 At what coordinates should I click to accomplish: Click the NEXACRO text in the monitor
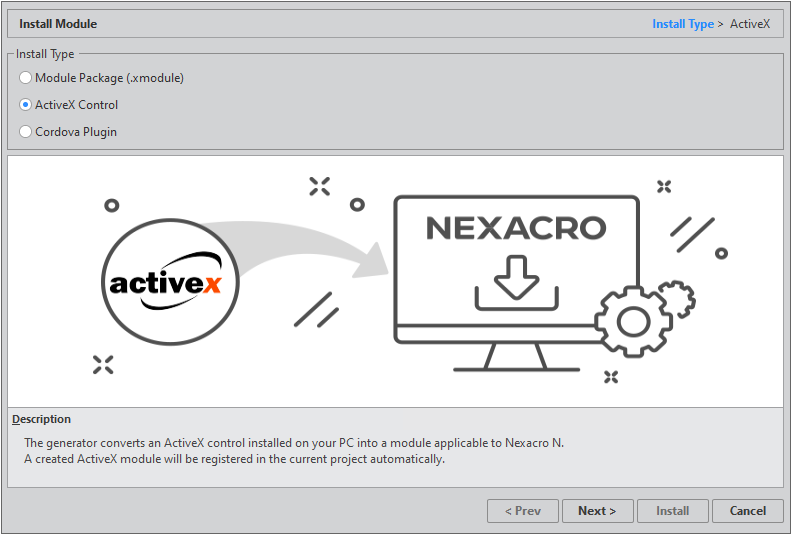516,228
